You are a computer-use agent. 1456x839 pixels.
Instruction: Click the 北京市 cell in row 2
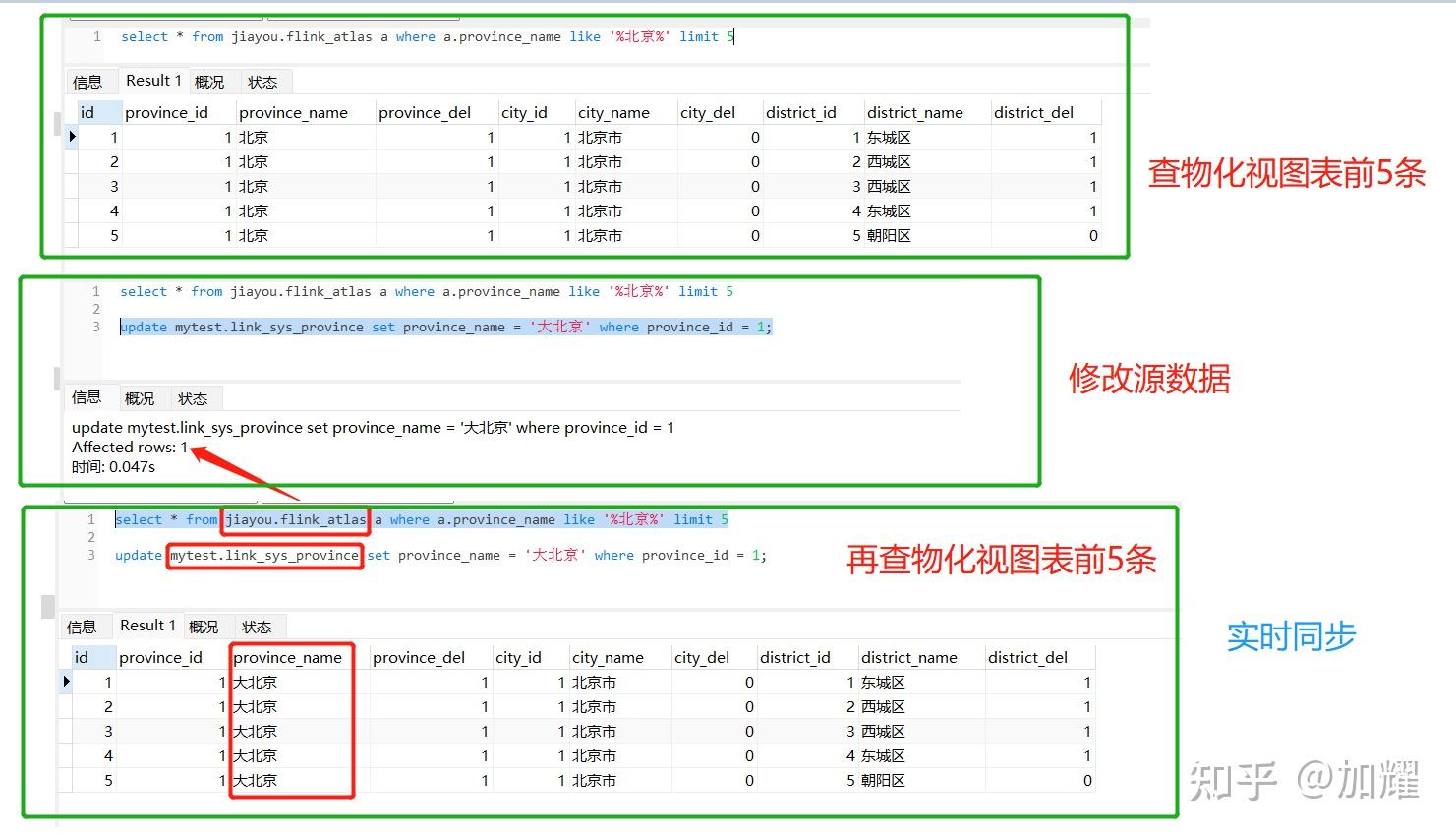[x=598, y=161]
